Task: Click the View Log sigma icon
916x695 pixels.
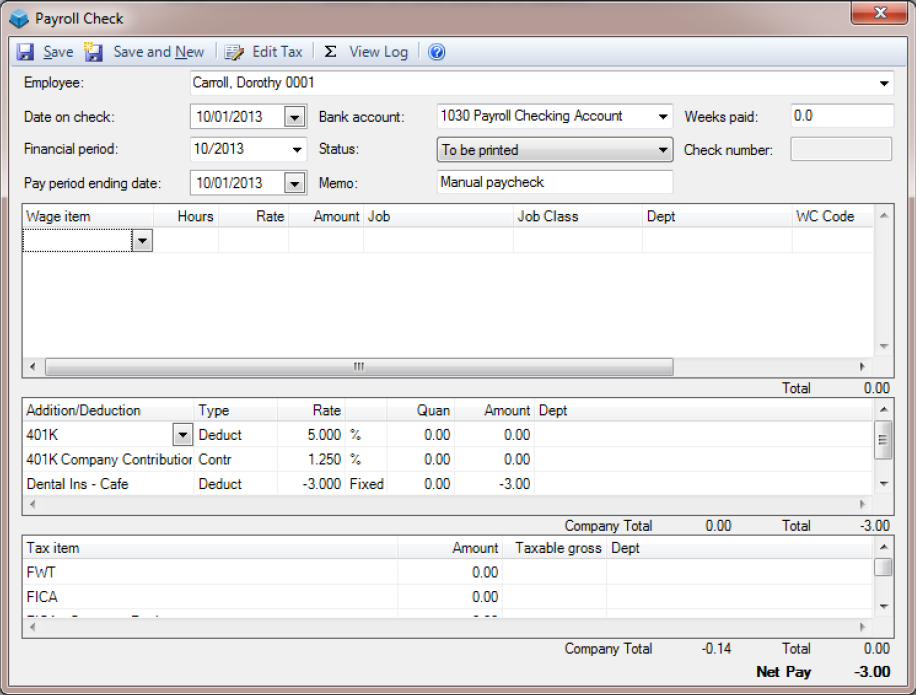Action: [x=330, y=52]
